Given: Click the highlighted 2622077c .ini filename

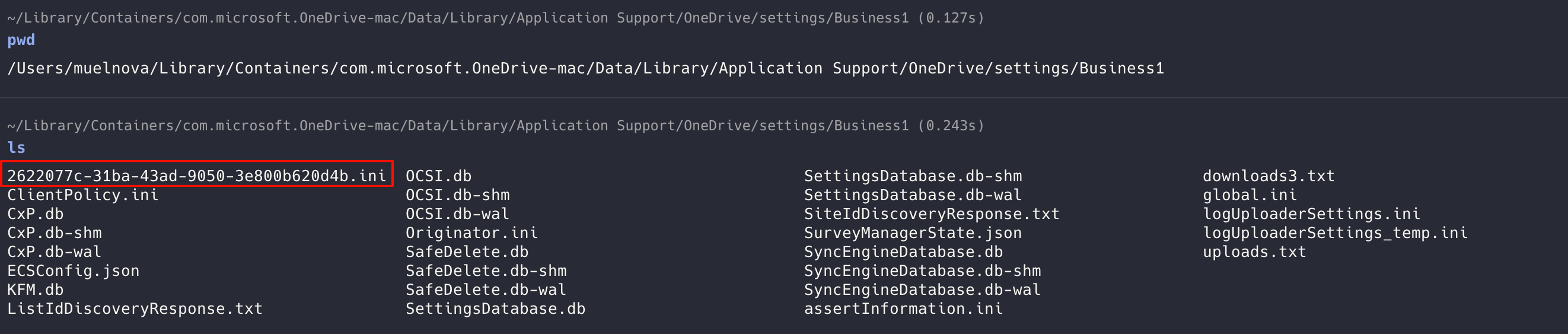Looking at the screenshot, I should point(197,176).
